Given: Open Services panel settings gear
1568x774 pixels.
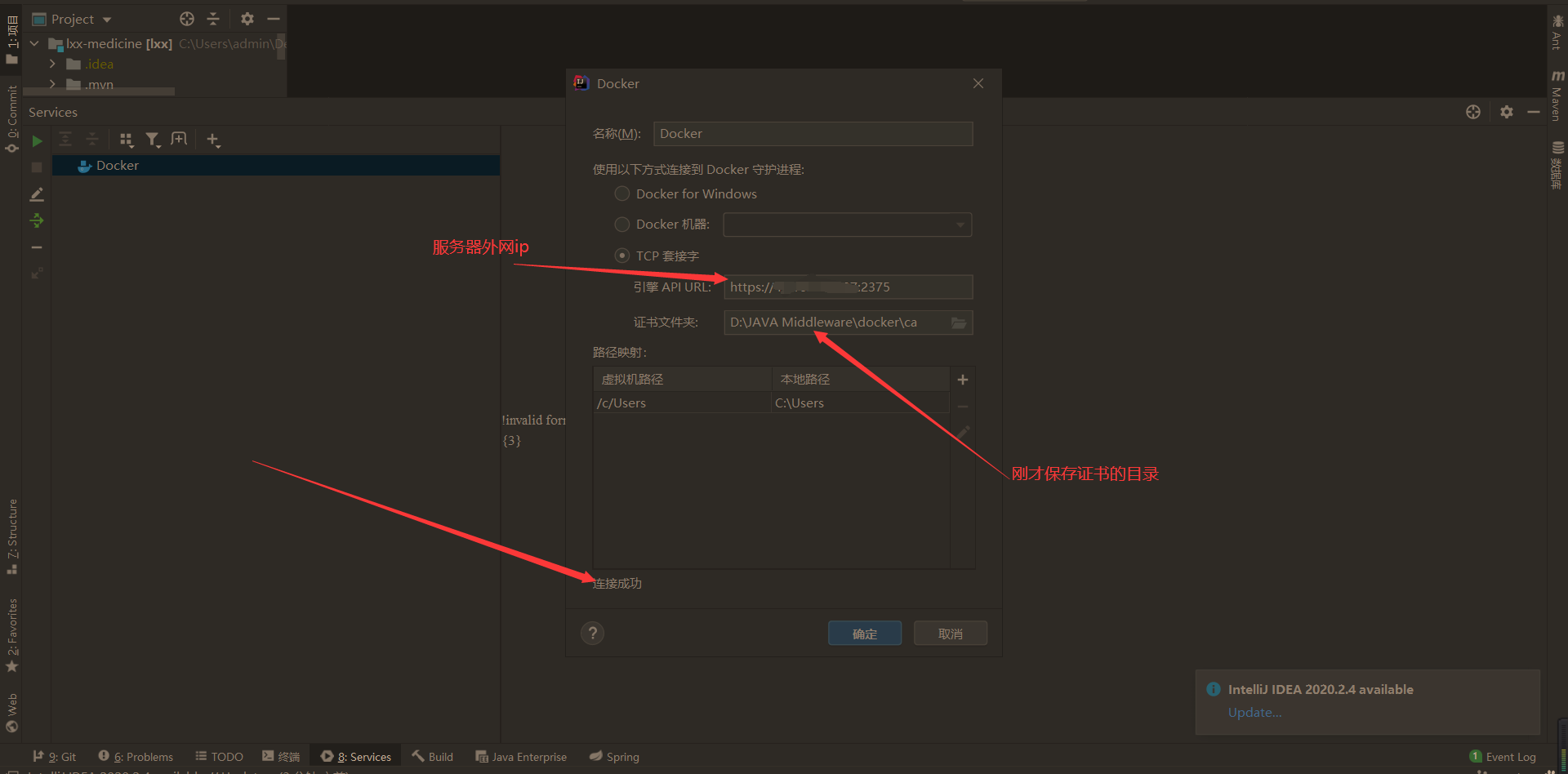Looking at the screenshot, I should point(1507,112).
